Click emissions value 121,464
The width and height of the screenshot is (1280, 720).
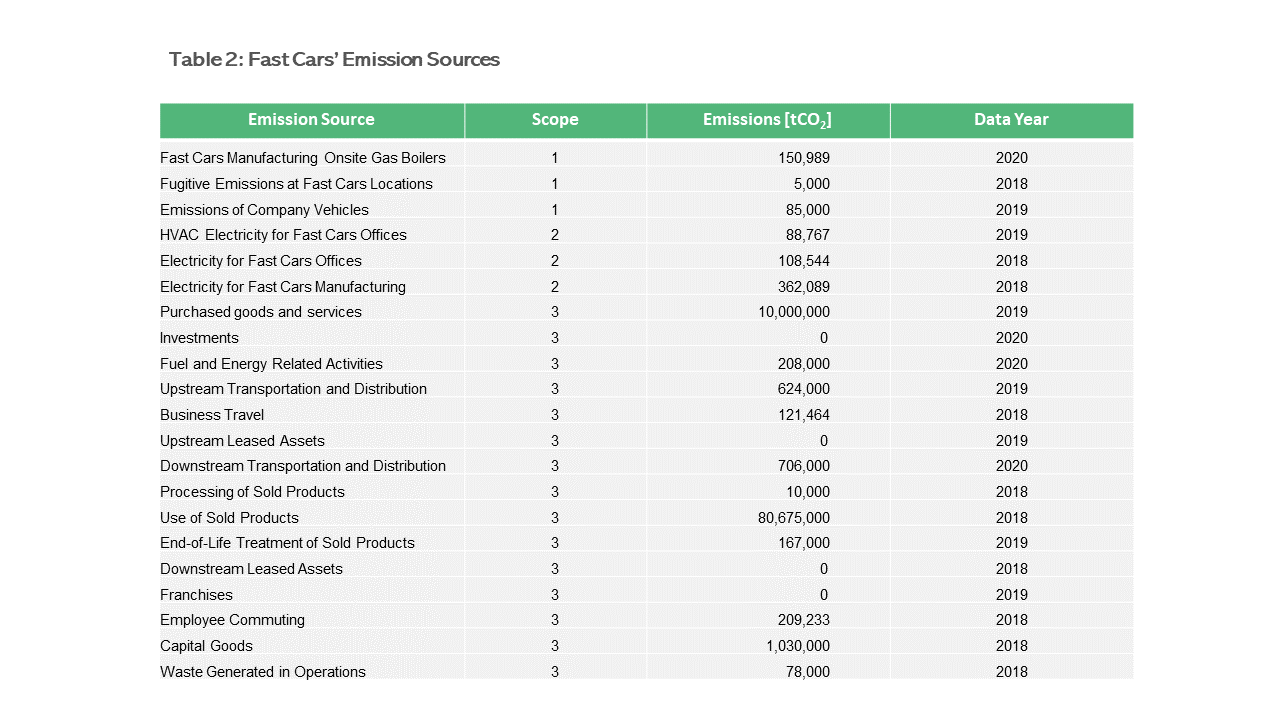(x=804, y=415)
